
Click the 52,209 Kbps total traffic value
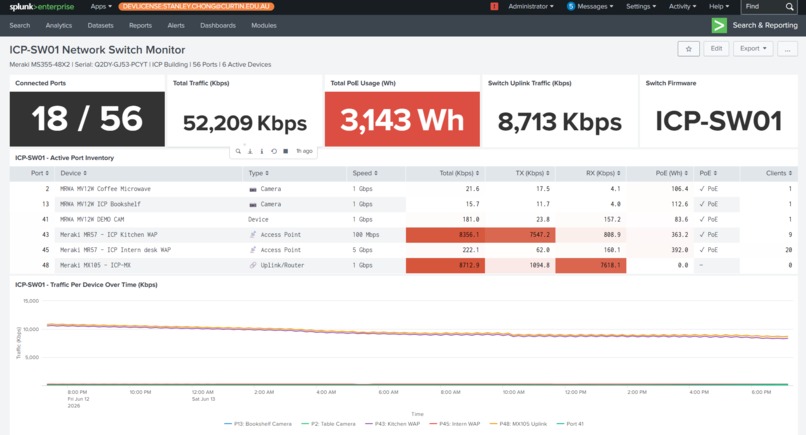click(245, 123)
